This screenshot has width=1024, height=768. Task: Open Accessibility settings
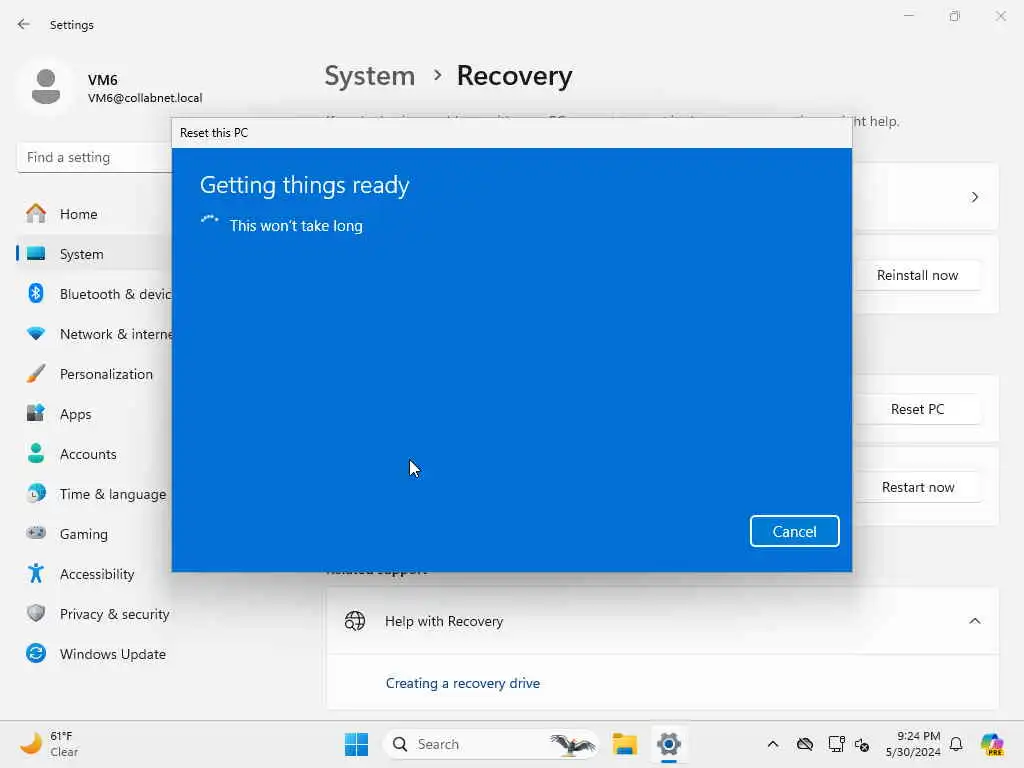coord(95,574)
